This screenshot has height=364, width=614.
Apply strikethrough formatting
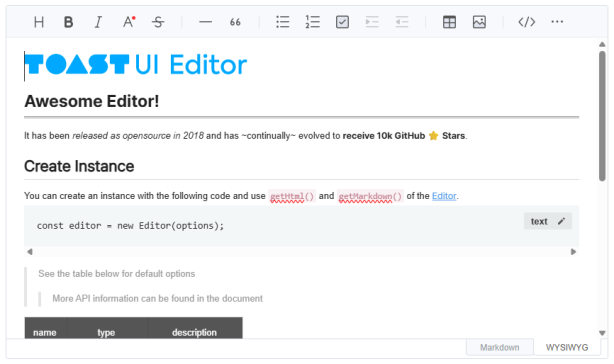tap(158, 22)
